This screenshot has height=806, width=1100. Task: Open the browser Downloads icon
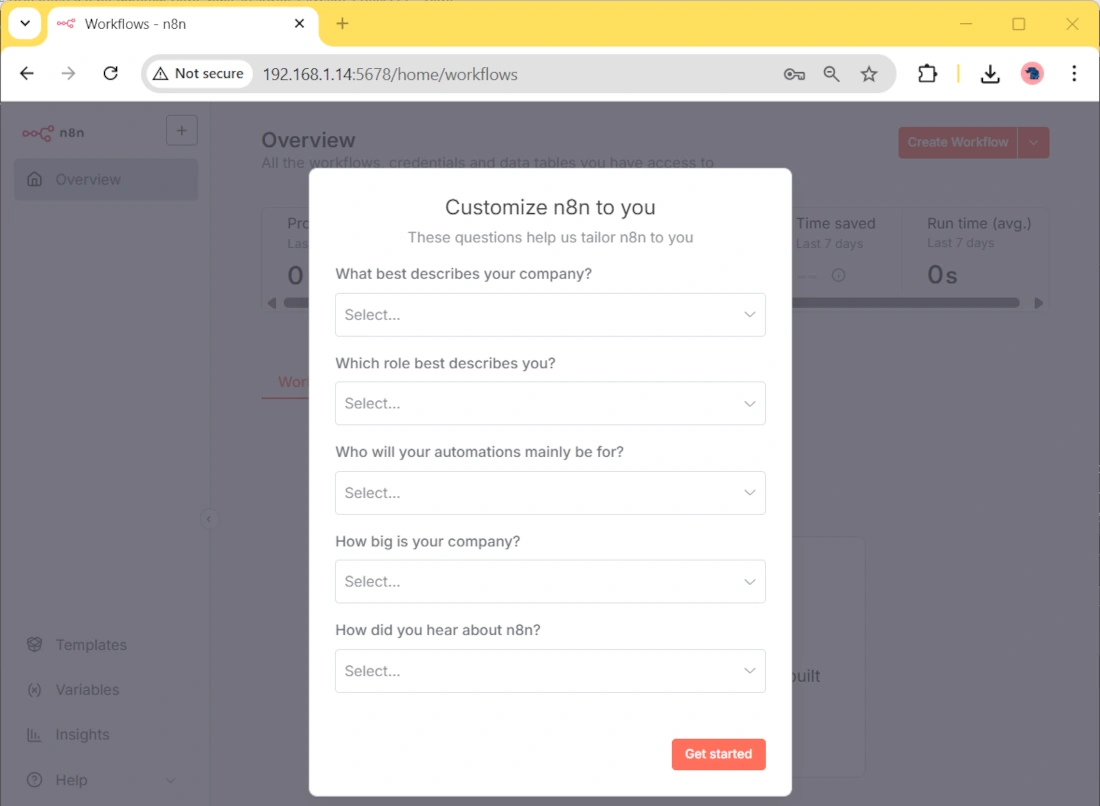coord(990,73)
